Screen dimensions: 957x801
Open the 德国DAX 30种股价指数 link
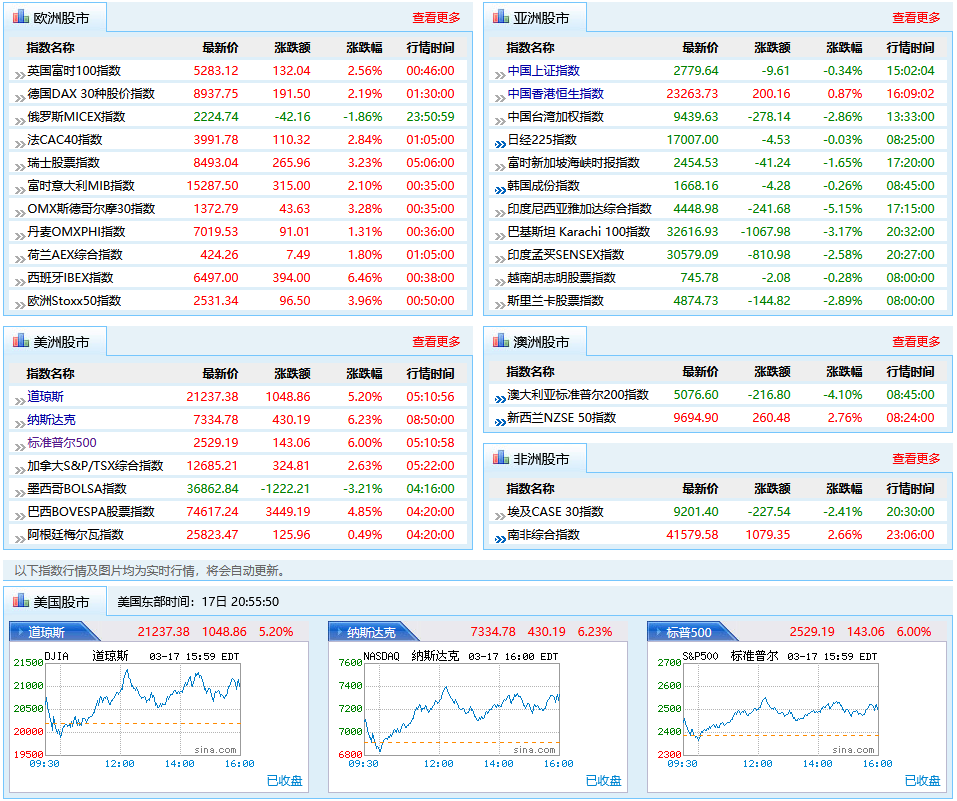click(x=91, y=94)
